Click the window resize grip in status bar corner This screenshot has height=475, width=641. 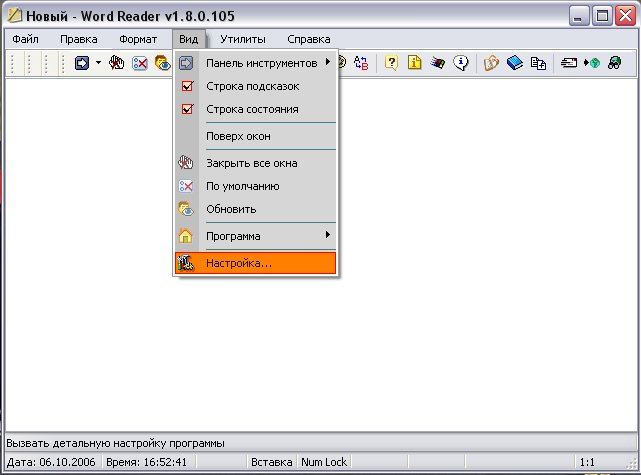click(x=631, y=463)
